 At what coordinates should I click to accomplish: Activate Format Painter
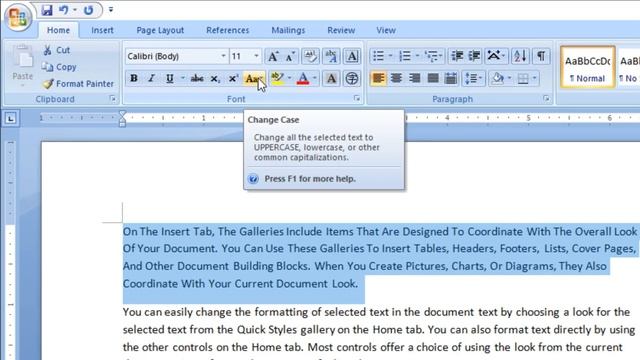click(79, 84)
